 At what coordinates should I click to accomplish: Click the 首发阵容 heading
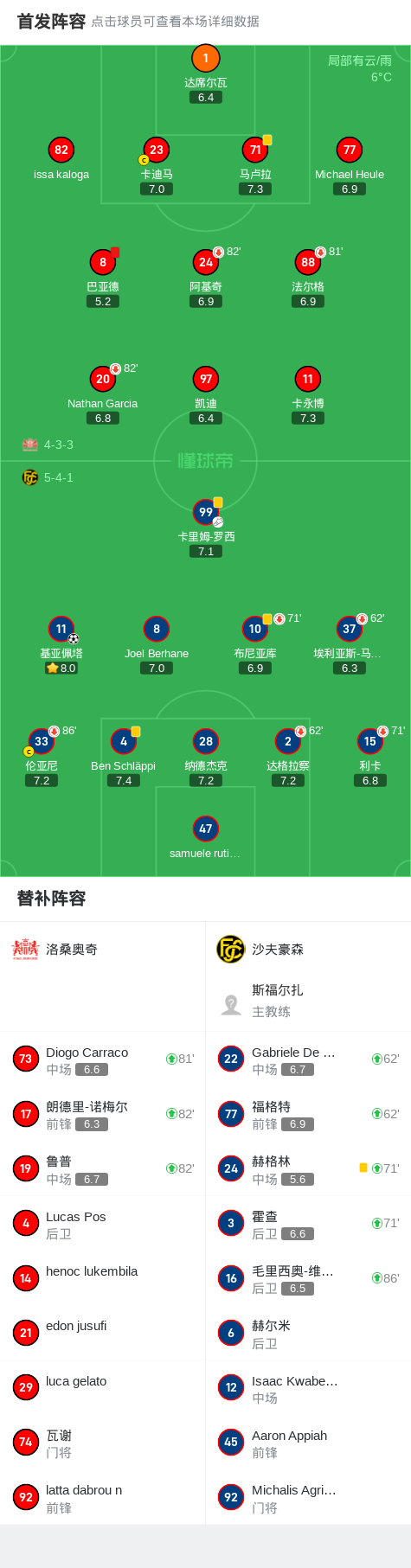click(51, 22)
